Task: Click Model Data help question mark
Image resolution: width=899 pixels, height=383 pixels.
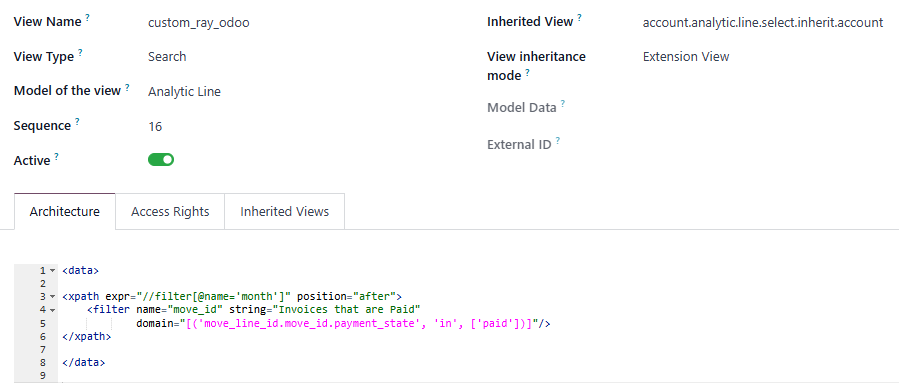Action: click(562, 104)
